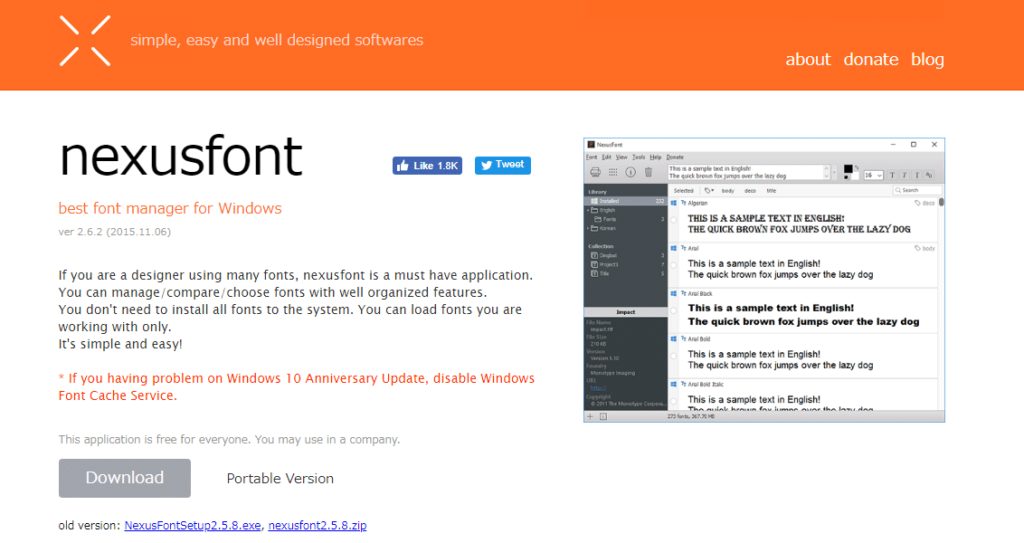Click the info icon in NexusFont toolbar
This screenshot has width=1024, height=543.
(x=630, y=173)
